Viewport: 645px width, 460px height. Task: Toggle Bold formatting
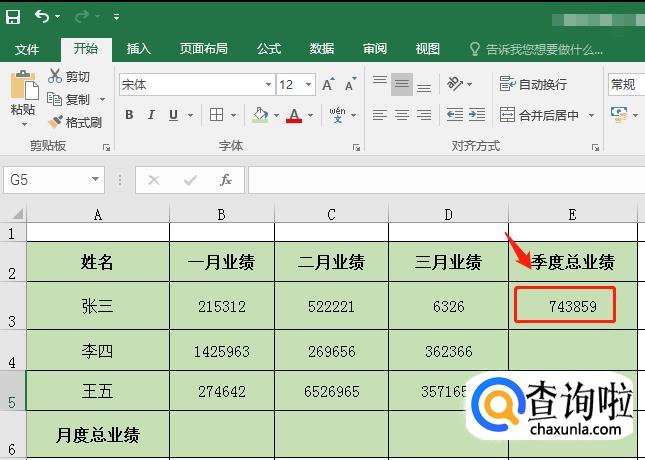[129, 115]
